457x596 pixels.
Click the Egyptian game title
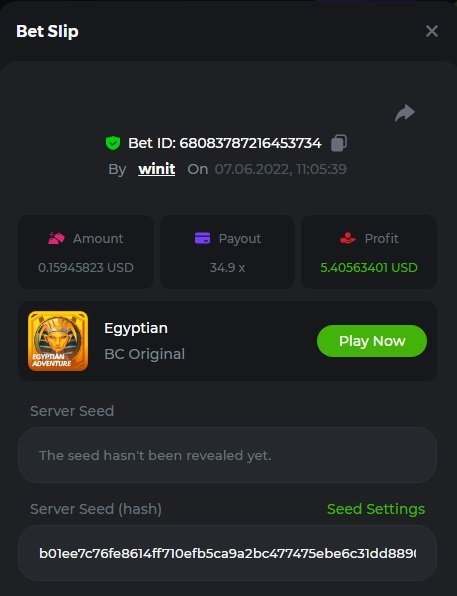[x=136, y=328]
